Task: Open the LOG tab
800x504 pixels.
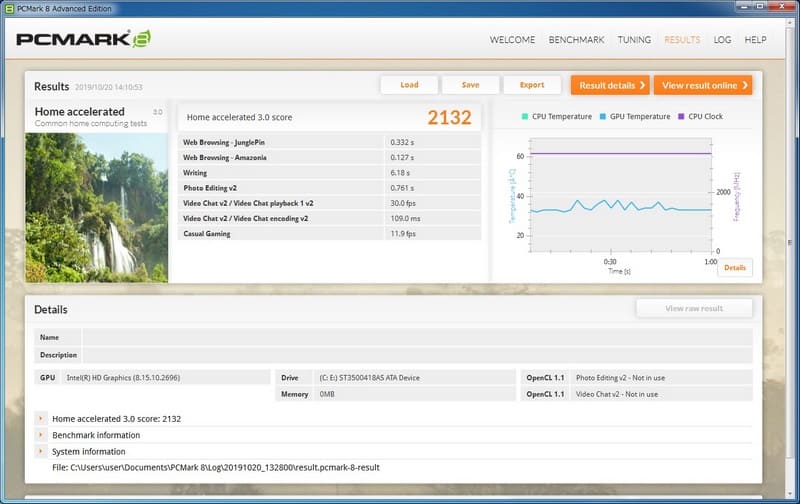Action: (x=722, y=40)
